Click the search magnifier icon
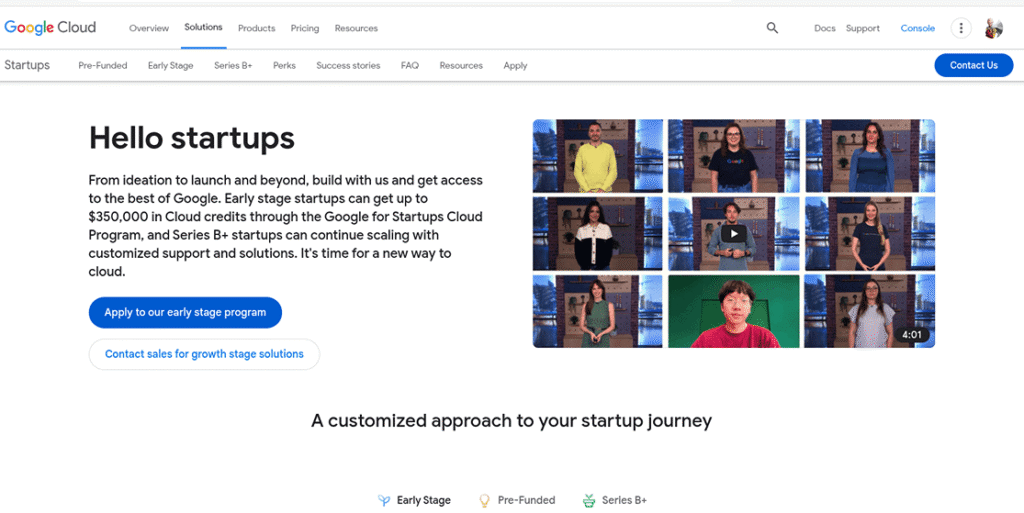Image resolution: width=1024 pixels, height=513 pixels. click(x=772, y=28)
